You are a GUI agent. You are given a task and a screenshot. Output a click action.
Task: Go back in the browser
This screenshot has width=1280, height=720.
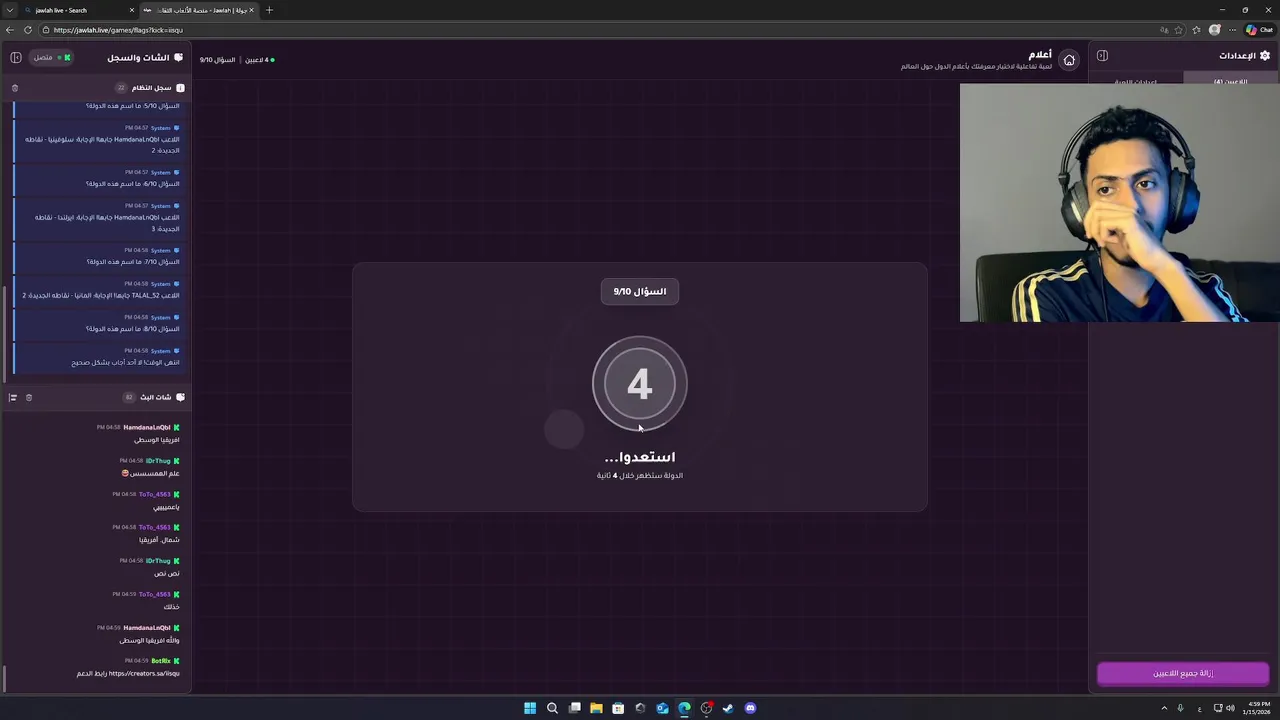10,30
